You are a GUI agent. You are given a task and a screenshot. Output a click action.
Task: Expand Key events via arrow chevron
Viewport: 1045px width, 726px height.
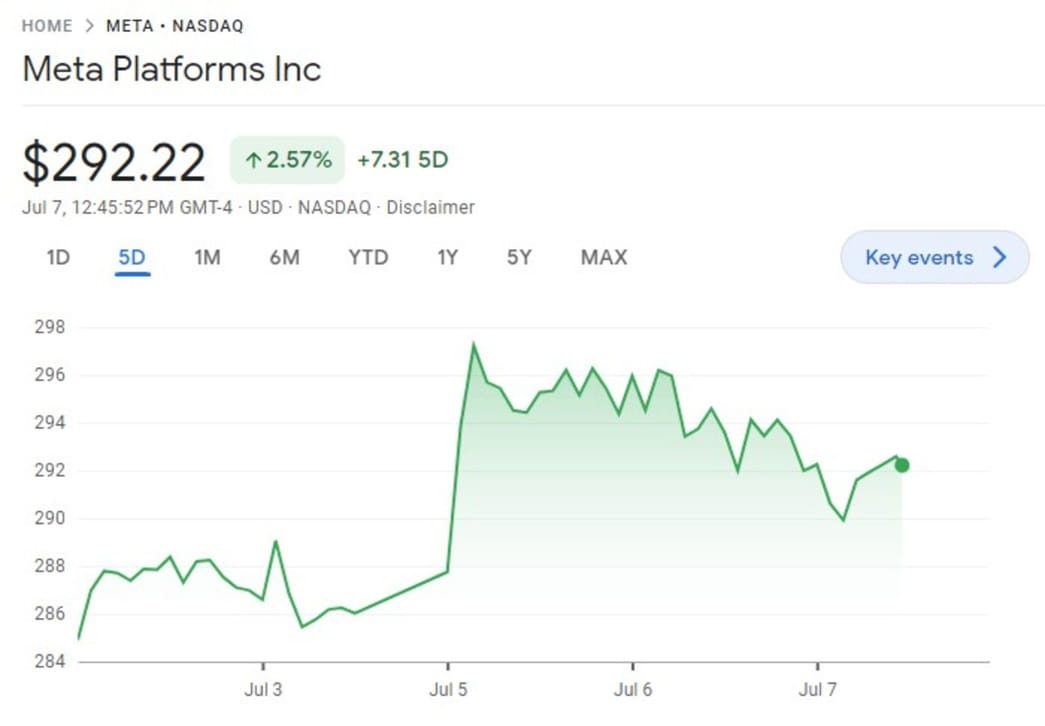(x=999, y=258)
